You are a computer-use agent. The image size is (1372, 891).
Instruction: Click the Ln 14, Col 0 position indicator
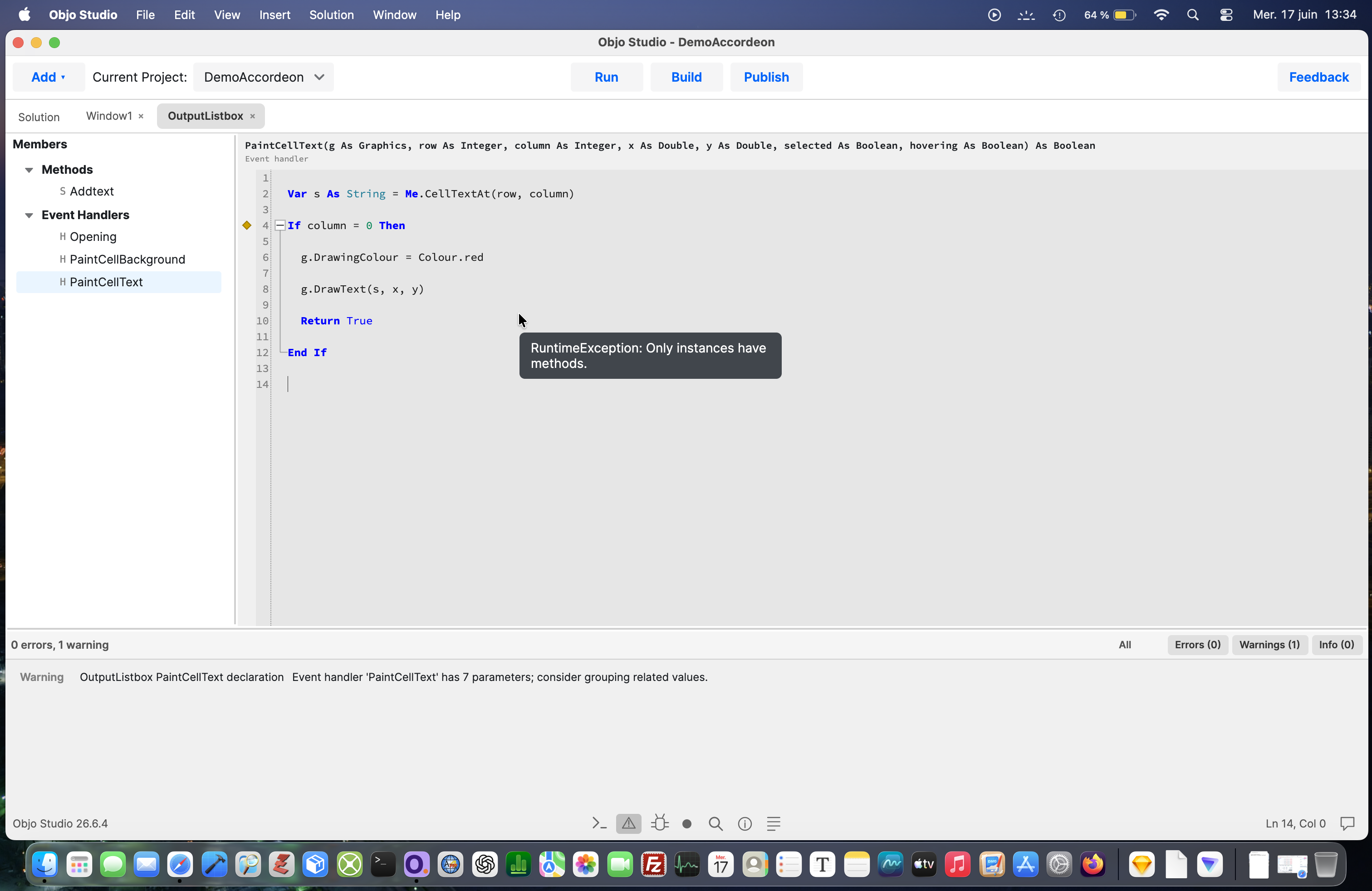coord(1295,823)
